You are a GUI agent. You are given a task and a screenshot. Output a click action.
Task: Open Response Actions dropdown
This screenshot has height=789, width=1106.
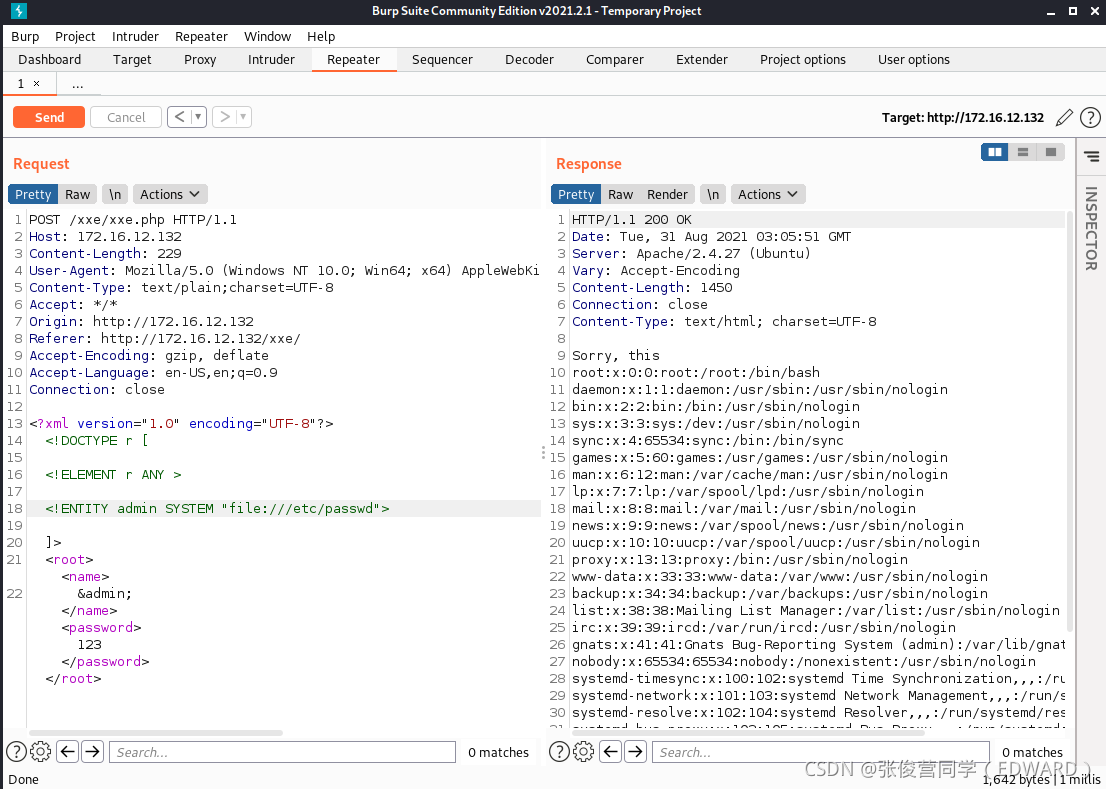point(768,195)
